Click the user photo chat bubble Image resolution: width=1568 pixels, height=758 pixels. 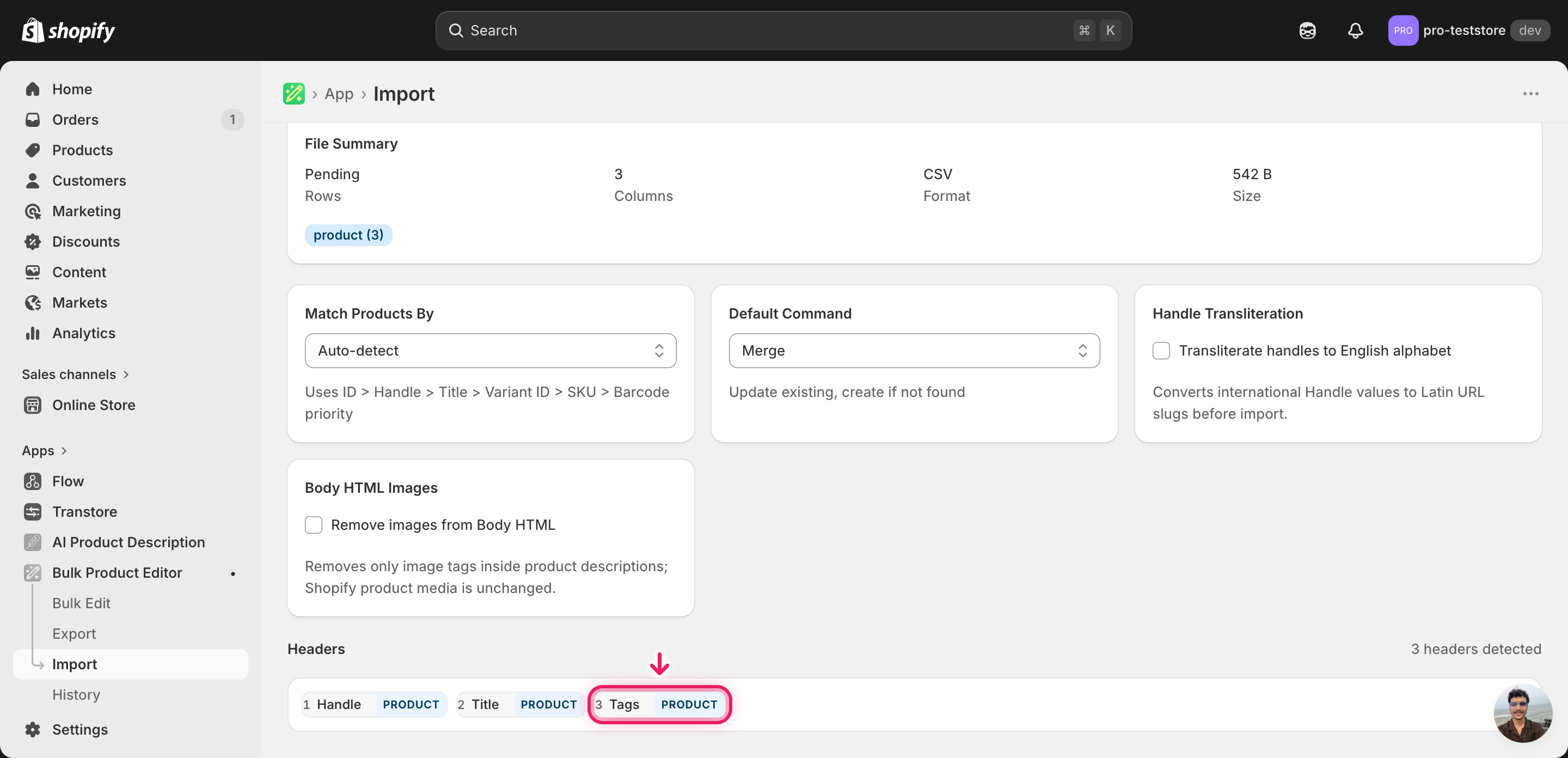coord(1523,712)
